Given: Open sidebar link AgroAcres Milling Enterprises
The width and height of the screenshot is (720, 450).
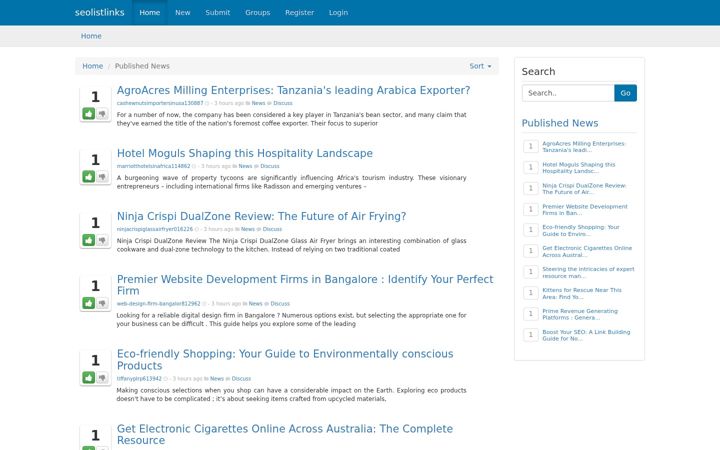Looking at the screenshot, I should (x=584, y=147).
